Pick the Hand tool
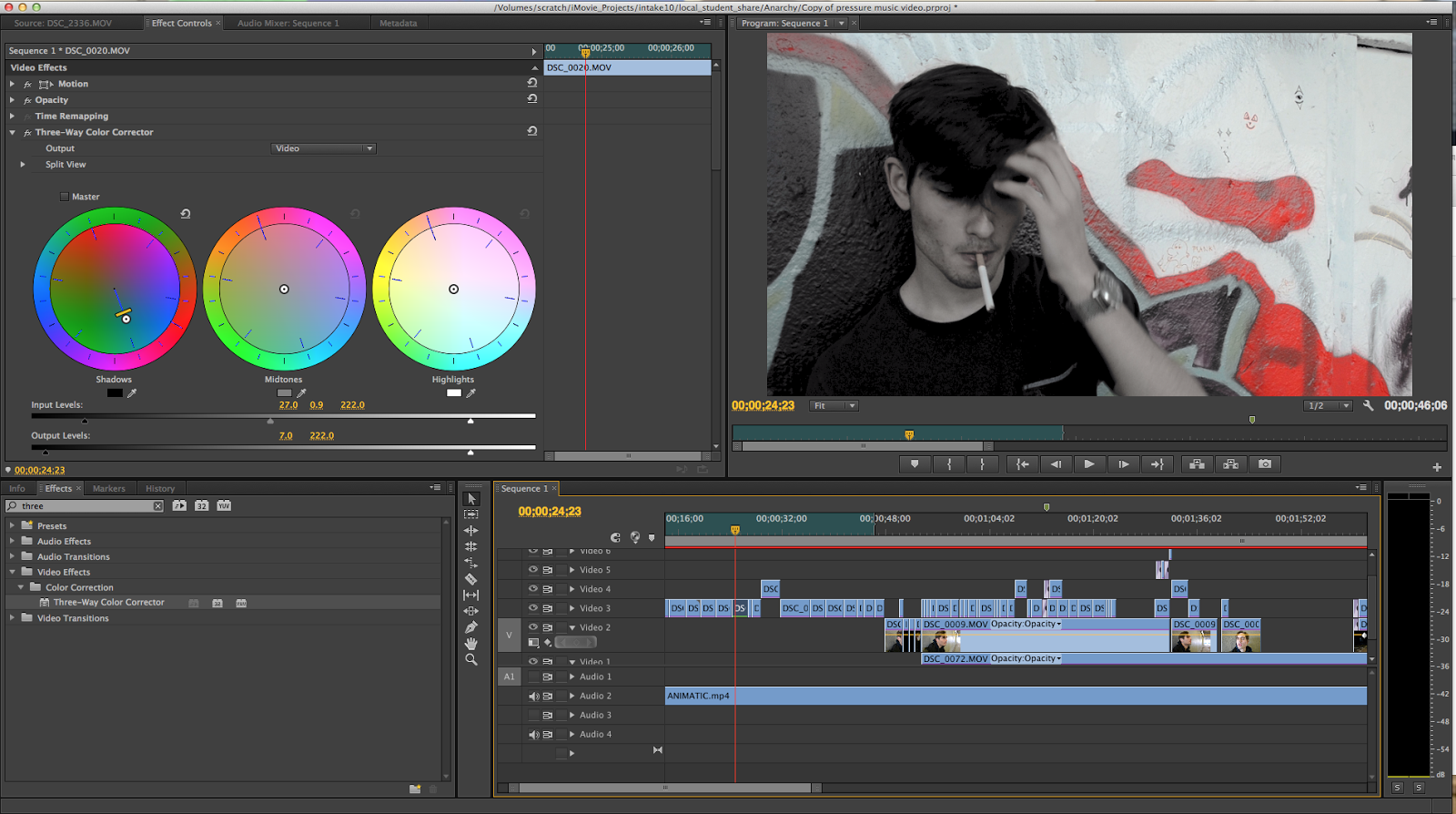1456x814 pixels. pyautogui.click(x=470, y=644)
